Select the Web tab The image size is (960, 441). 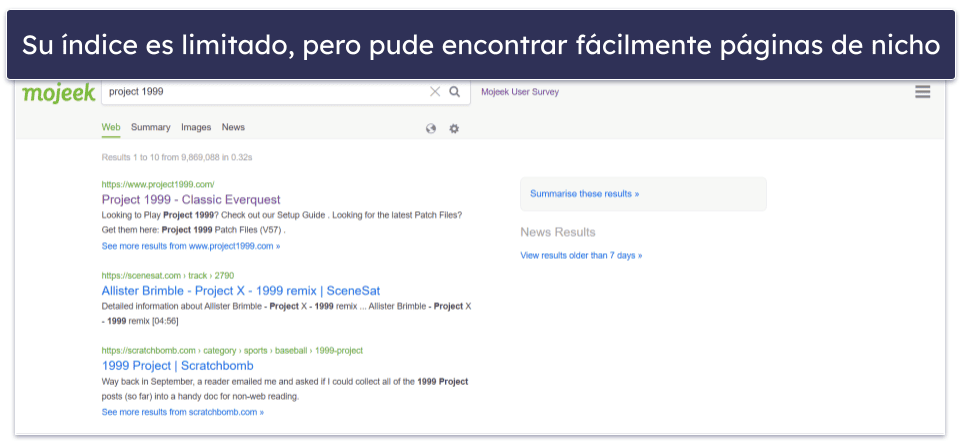pyautogui.click(x=111, y=127)
